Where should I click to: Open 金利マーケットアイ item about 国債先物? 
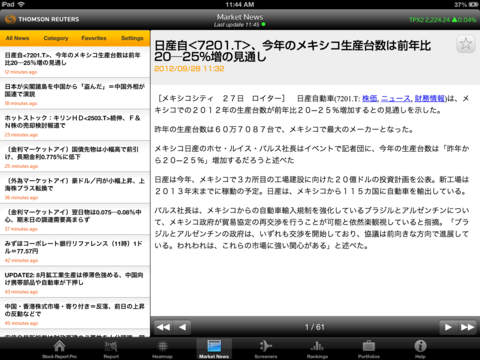pyautogui.click(x=75, y=156)
